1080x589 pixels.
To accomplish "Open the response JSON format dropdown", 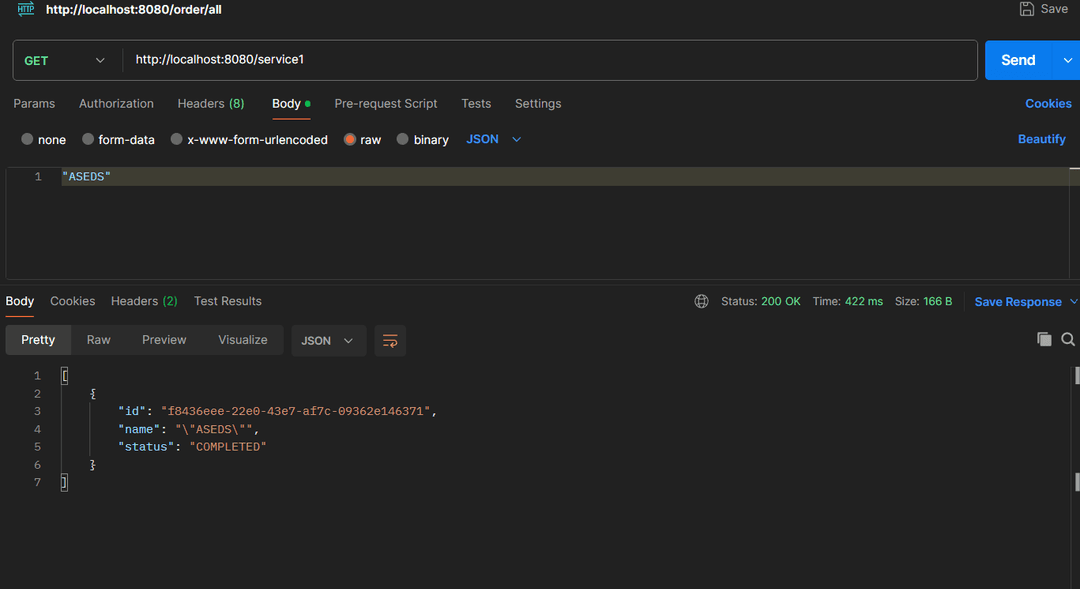I will [328, 341].
